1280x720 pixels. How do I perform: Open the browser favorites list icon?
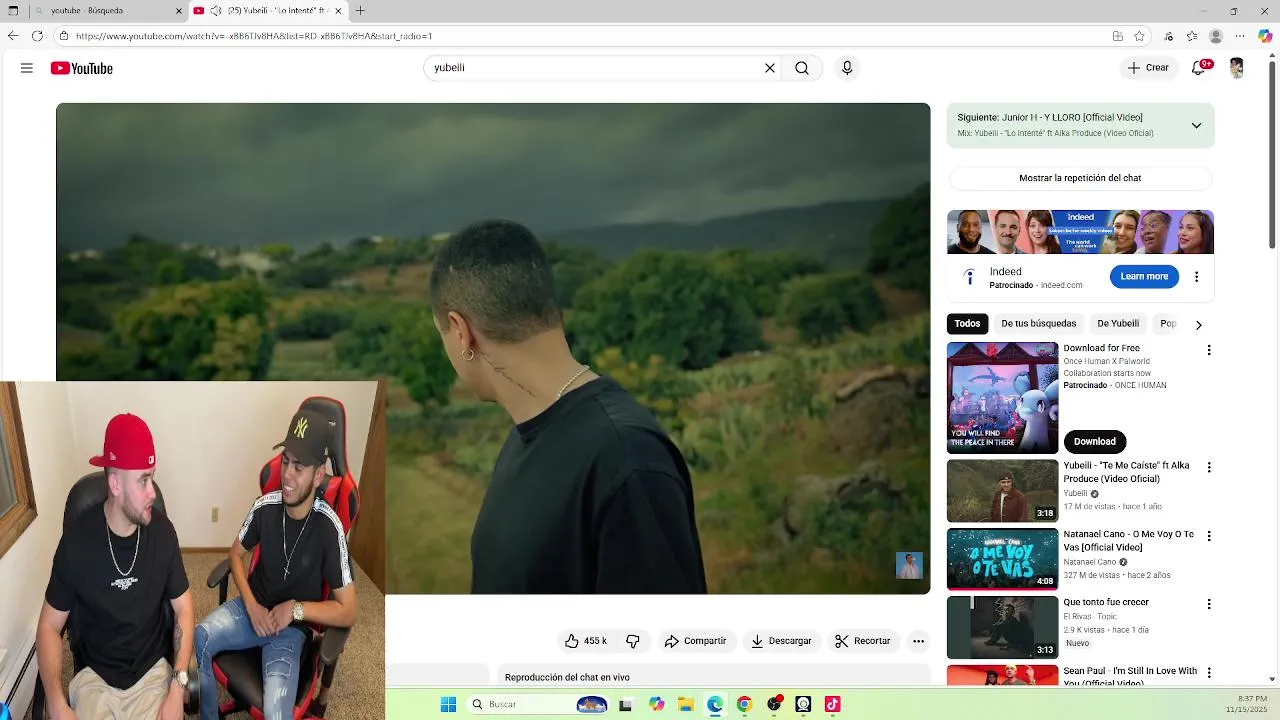coord(1192,36)
